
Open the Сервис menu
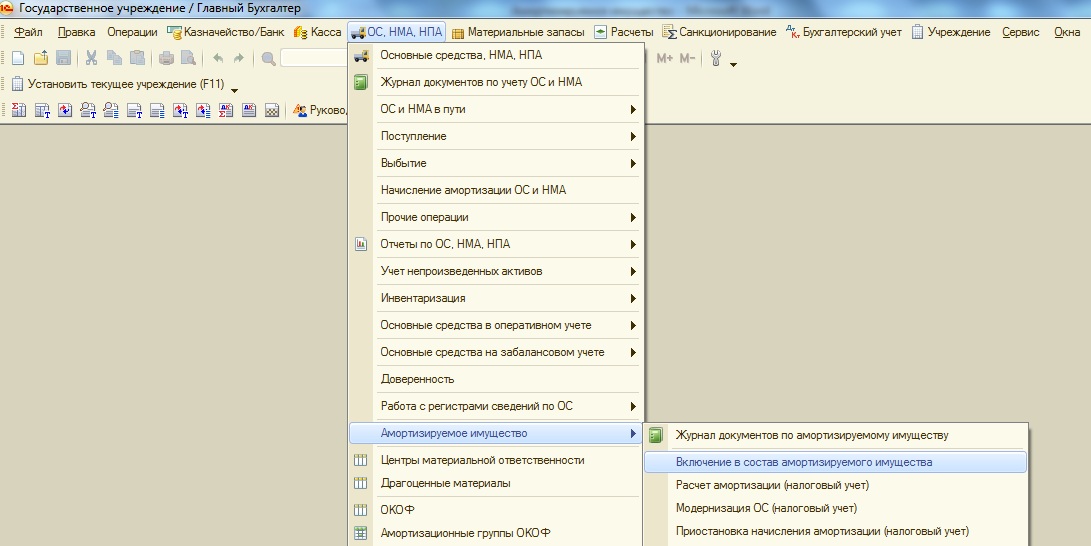(1021, 32)
